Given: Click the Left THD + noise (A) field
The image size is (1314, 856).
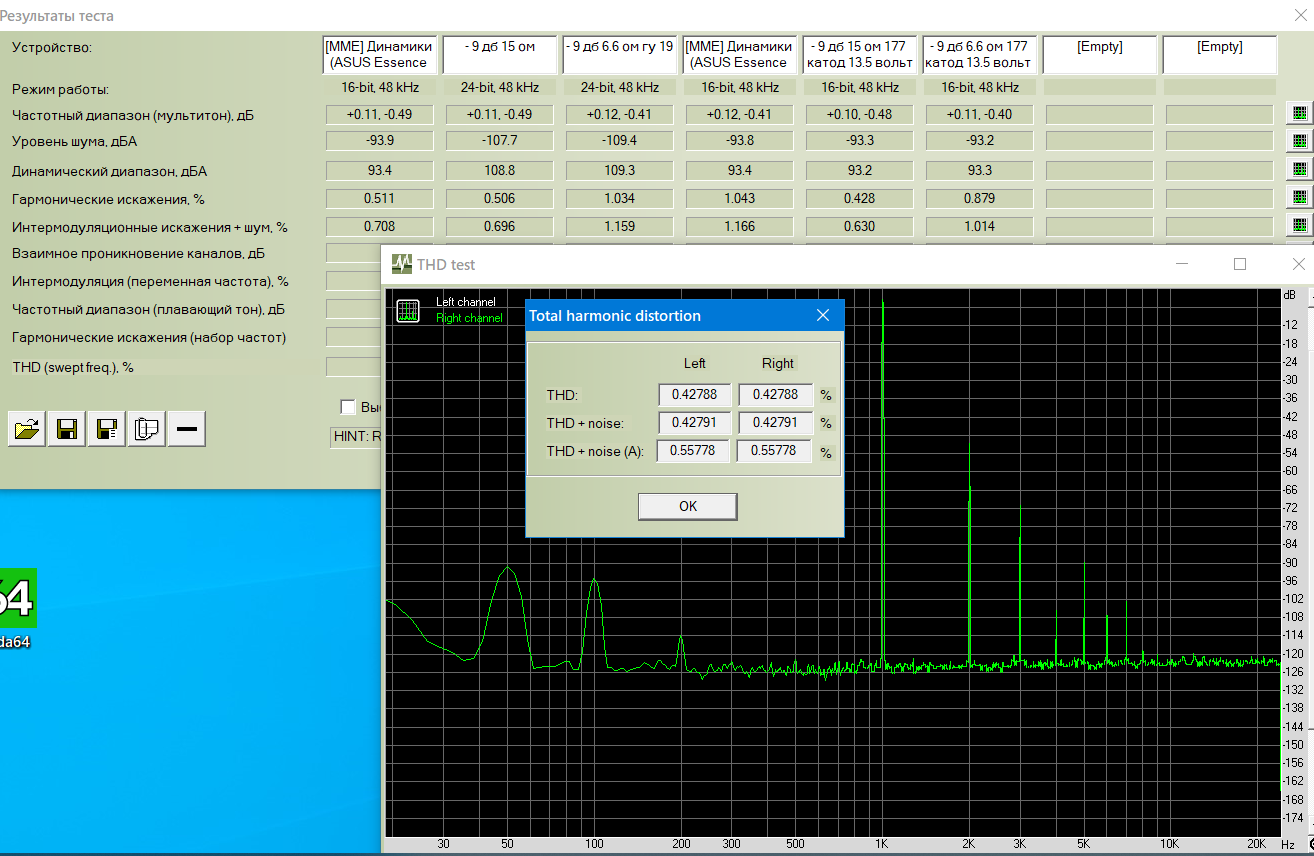Looking at the screenshot, I should click(693, 451).
